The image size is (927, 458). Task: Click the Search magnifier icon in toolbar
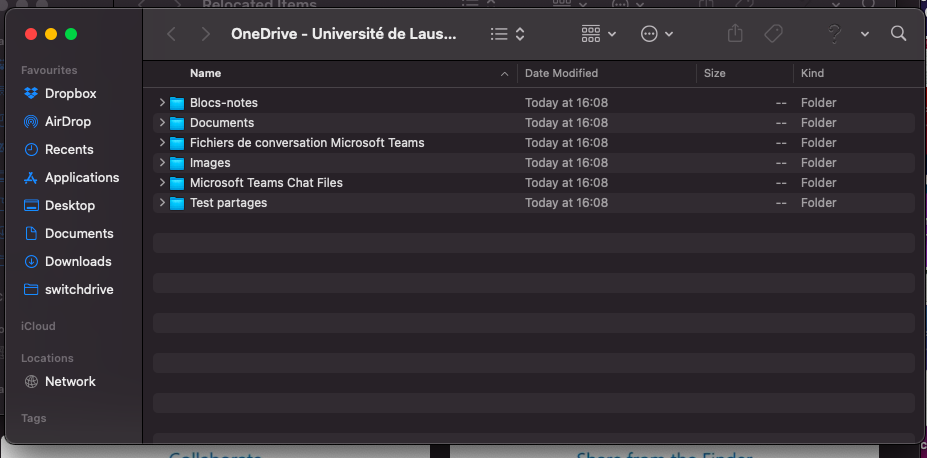coord(898,34)
